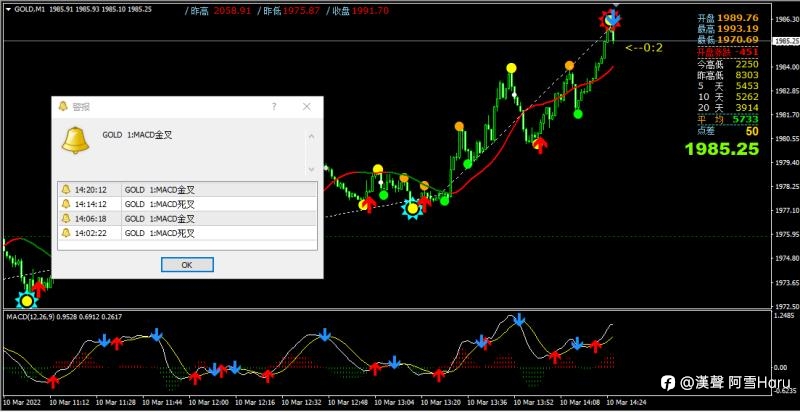Click the red sunburst marker with blue arrow
The image size is (800, 412).
611,19
